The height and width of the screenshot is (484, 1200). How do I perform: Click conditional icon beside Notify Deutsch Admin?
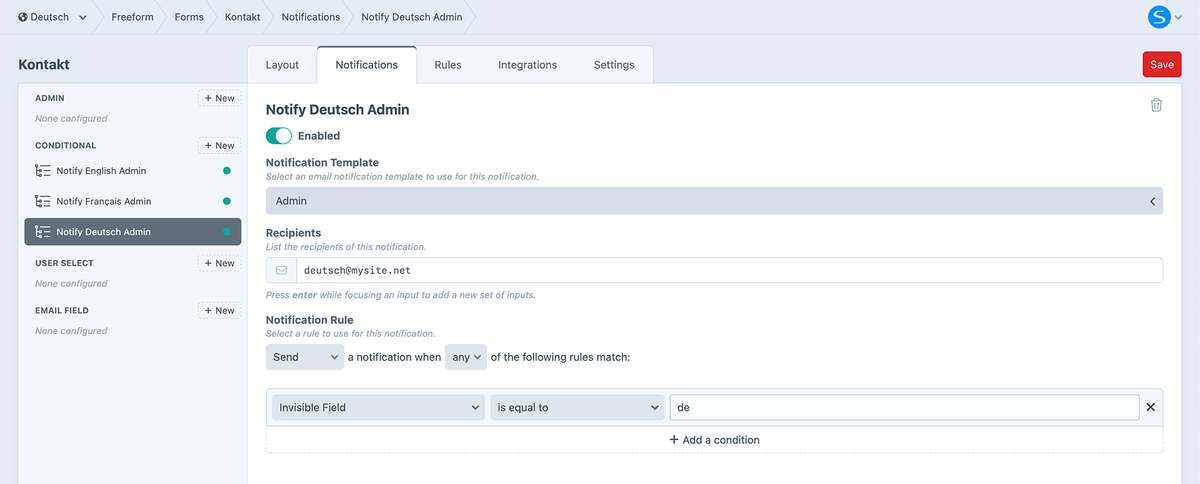42,232
